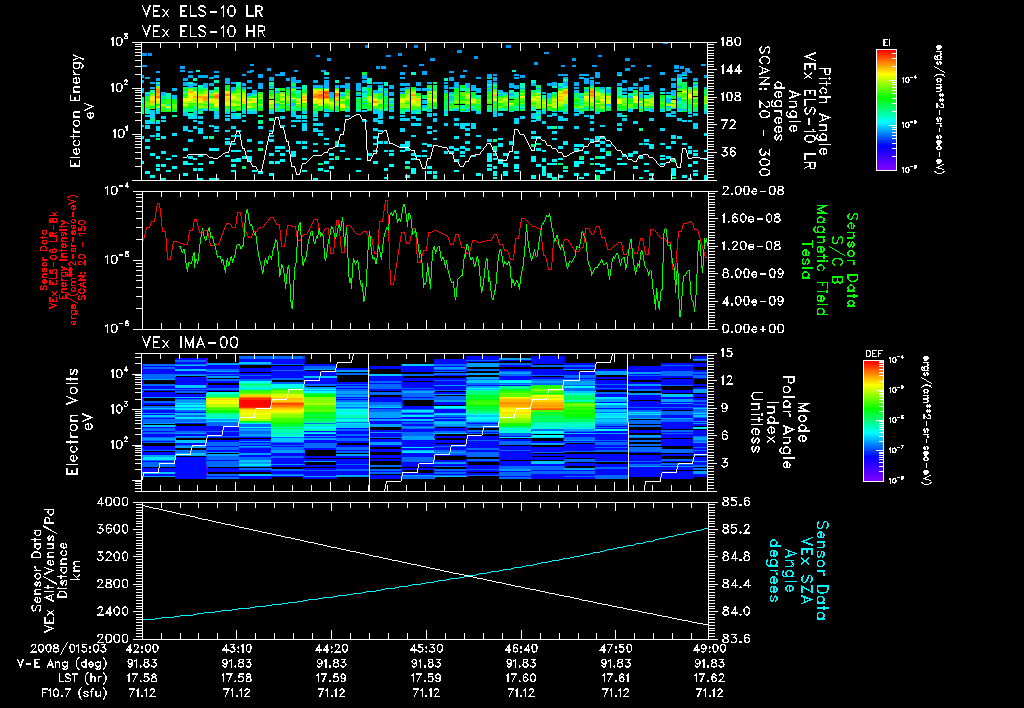Click the 2800 km altitude tick

coord(112,584)
